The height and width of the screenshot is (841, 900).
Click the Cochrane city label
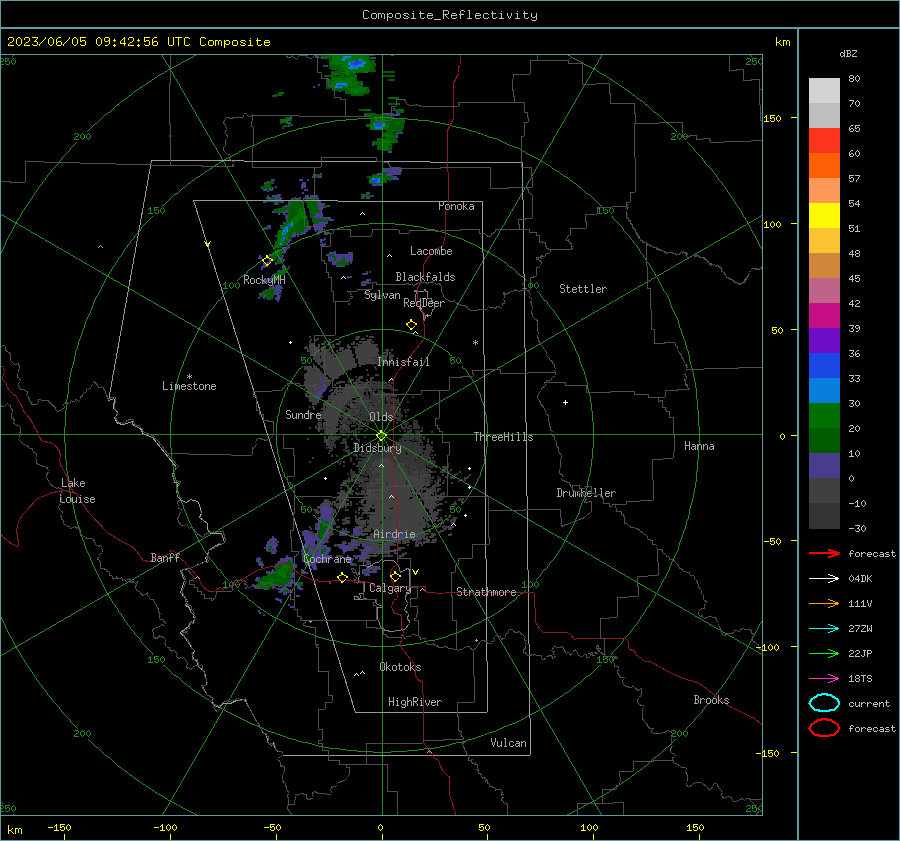327,559
